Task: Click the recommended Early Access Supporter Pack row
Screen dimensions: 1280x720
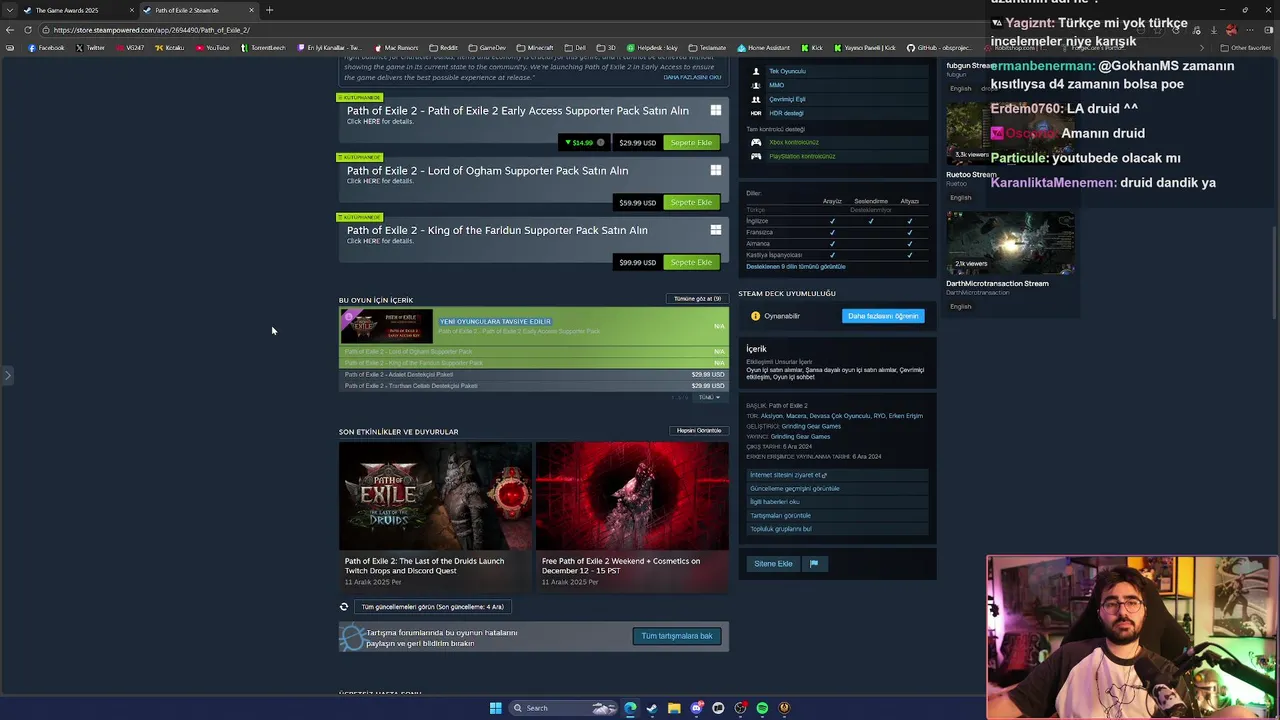Action: (534, 327)
